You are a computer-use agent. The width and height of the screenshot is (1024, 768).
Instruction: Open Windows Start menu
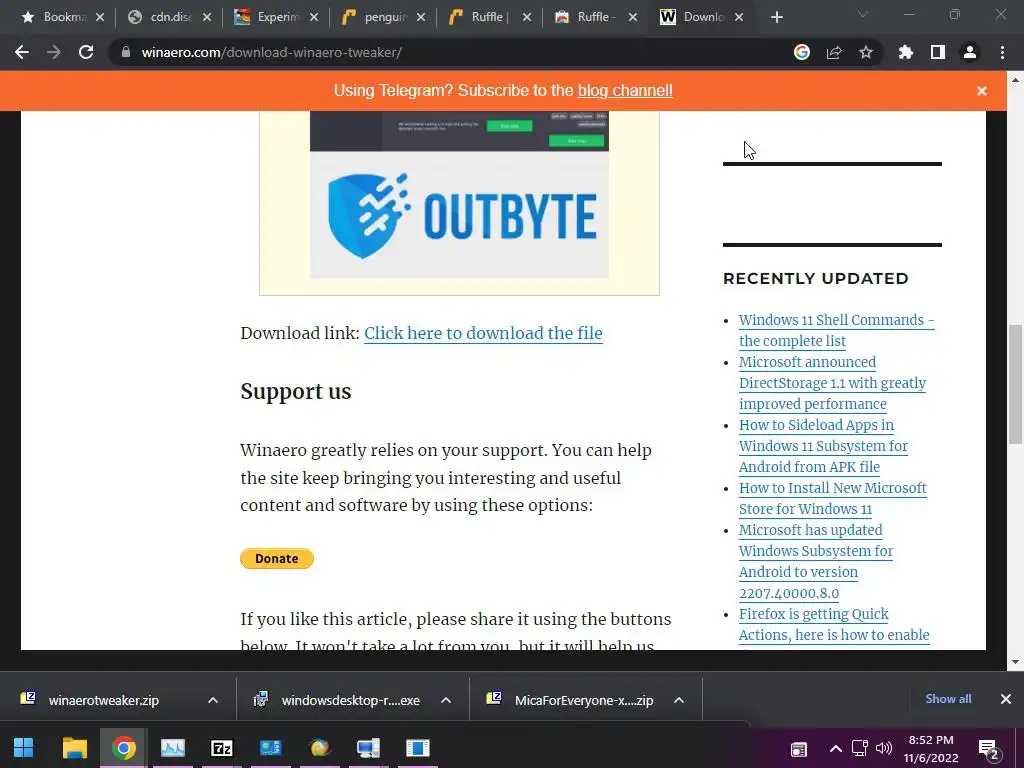(24, 748)
